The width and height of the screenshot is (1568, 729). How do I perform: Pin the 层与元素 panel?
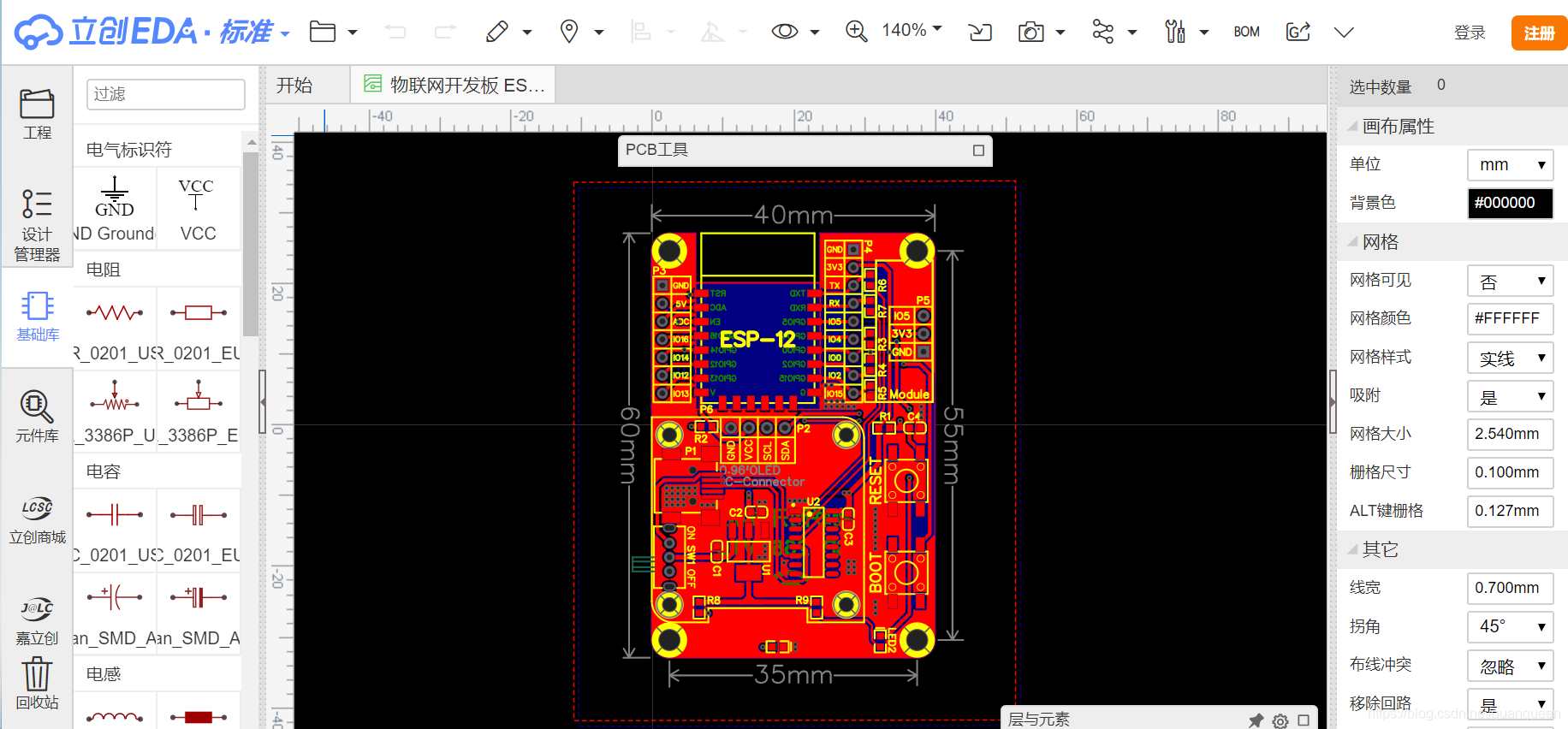pos(1256,720)
